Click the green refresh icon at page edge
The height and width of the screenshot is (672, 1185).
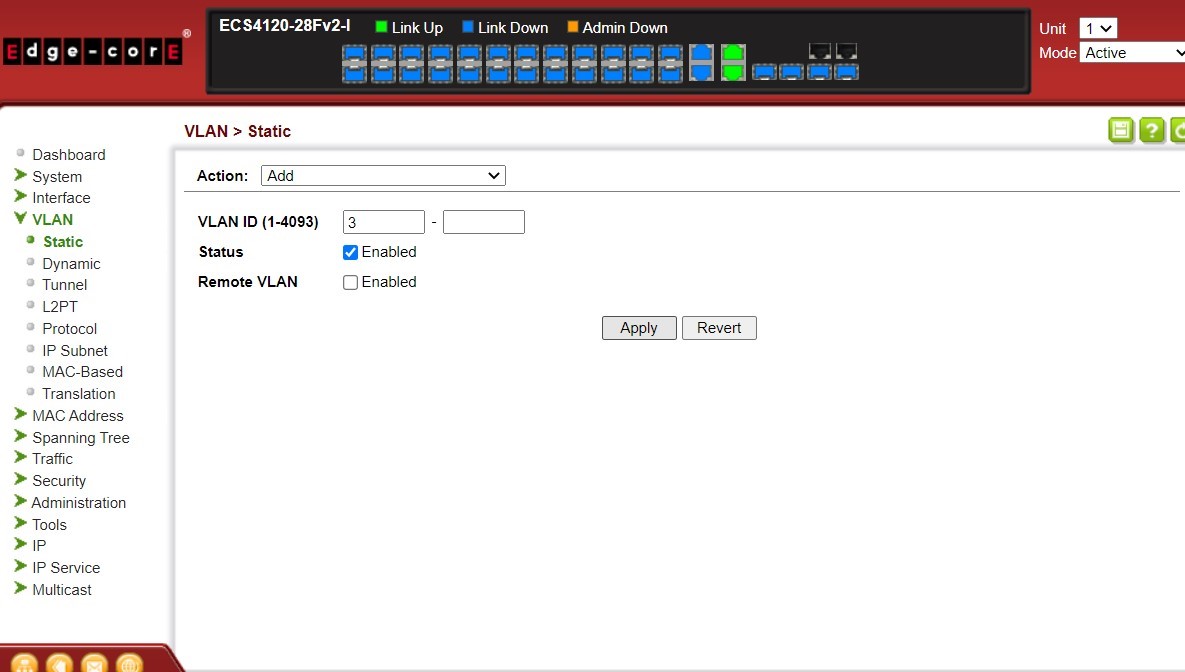(x=1178, y=130)
